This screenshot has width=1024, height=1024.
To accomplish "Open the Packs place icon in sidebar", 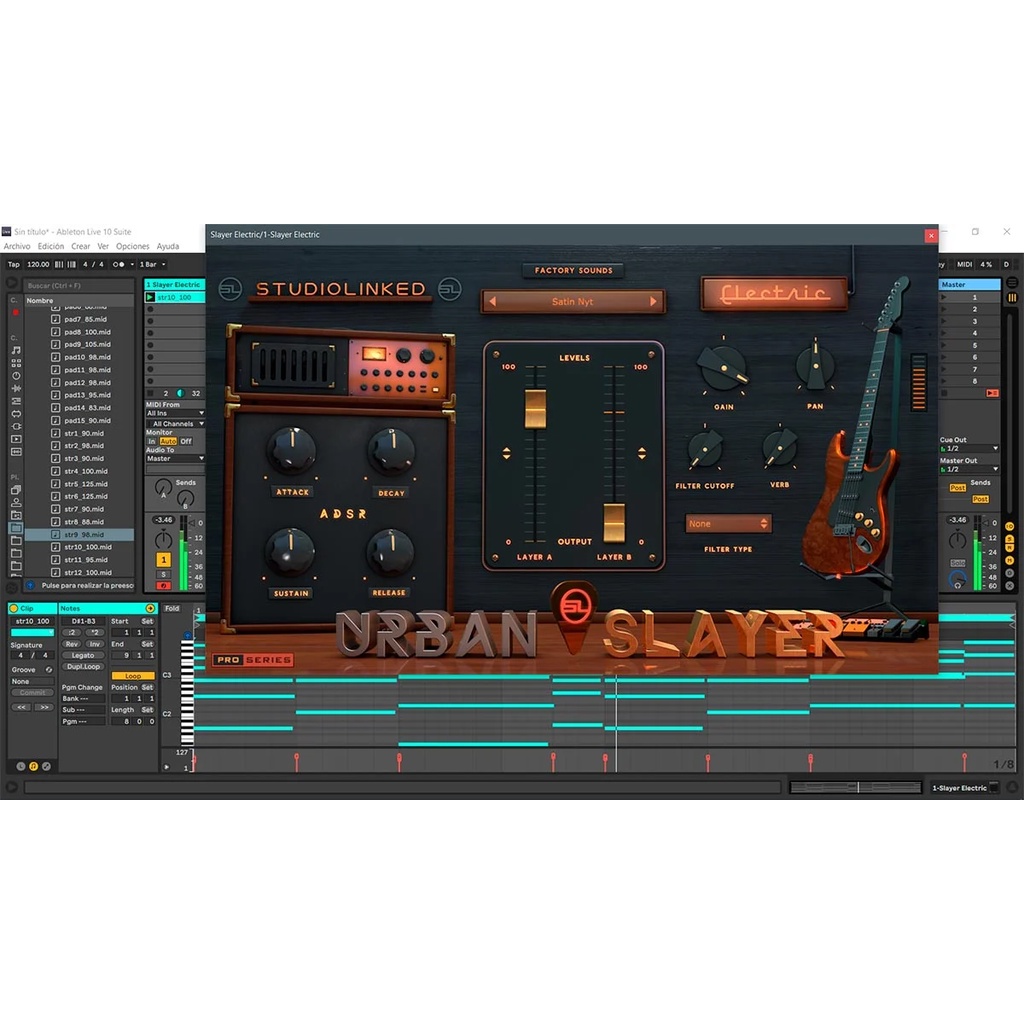I will pos(16,490).
